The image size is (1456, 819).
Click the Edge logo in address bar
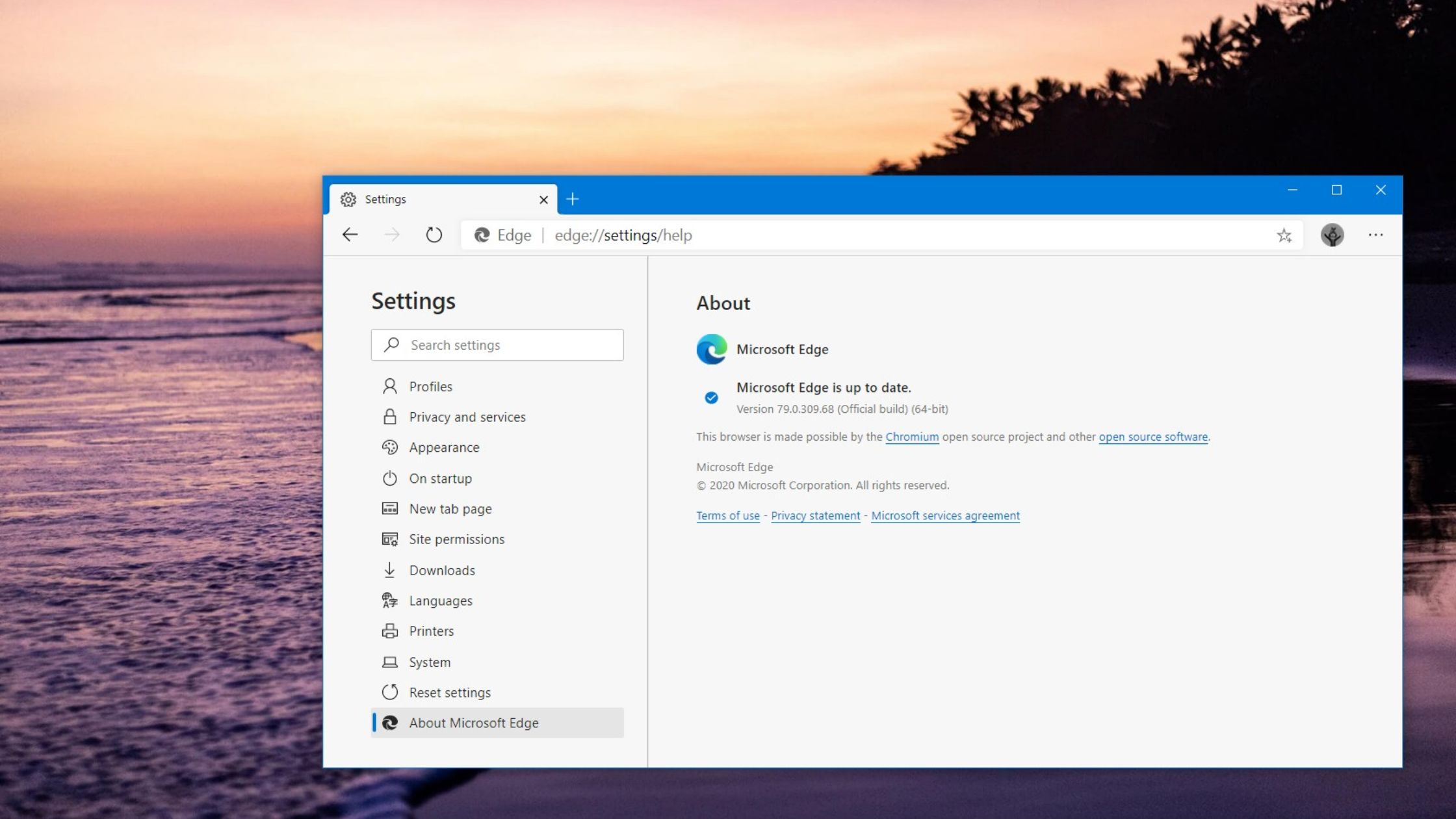pyautogui.click(x=482, y=235)
